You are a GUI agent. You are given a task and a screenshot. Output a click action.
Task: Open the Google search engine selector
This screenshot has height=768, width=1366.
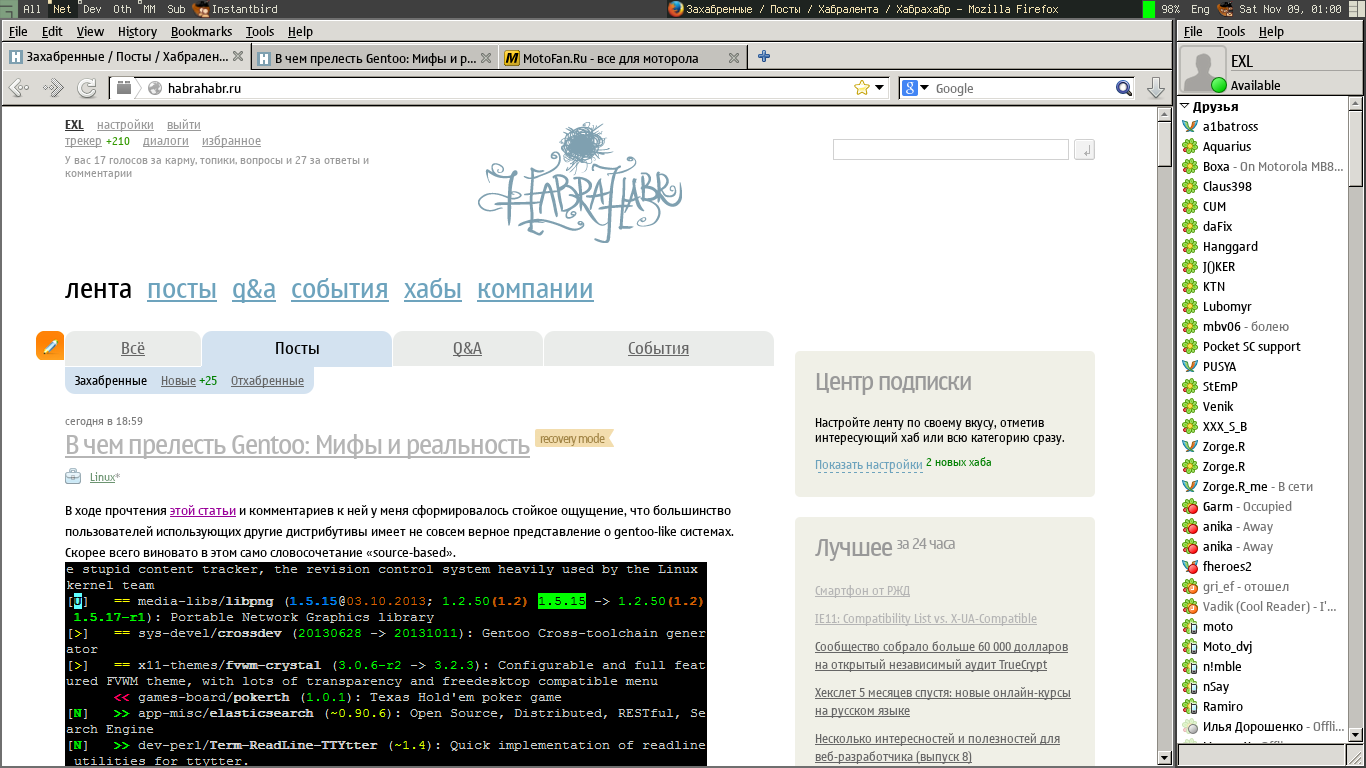point(916,88)
